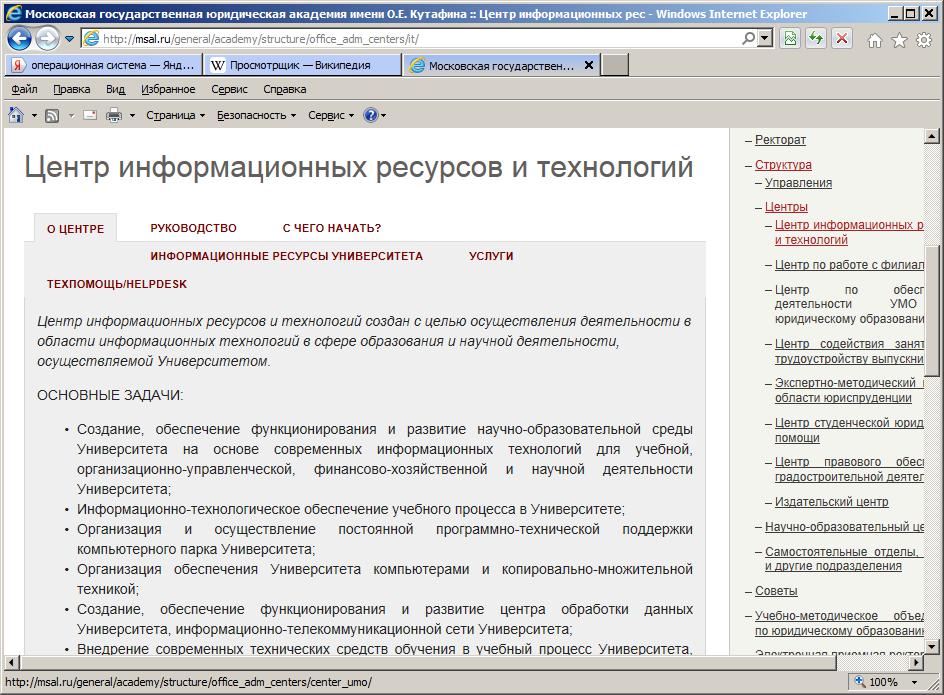The width and height of the screenshot is (944, 695).
Task: Open 'Центр информационных р... и технологий' sidebar link
Action: tap(849, 232)
